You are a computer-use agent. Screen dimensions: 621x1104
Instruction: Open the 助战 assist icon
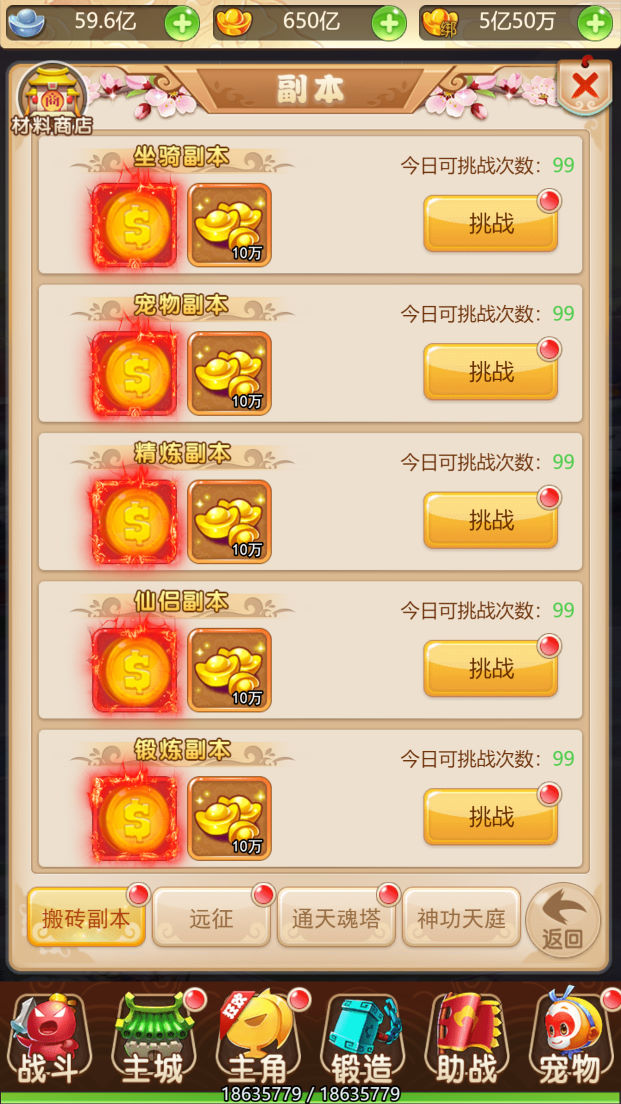467,1040
